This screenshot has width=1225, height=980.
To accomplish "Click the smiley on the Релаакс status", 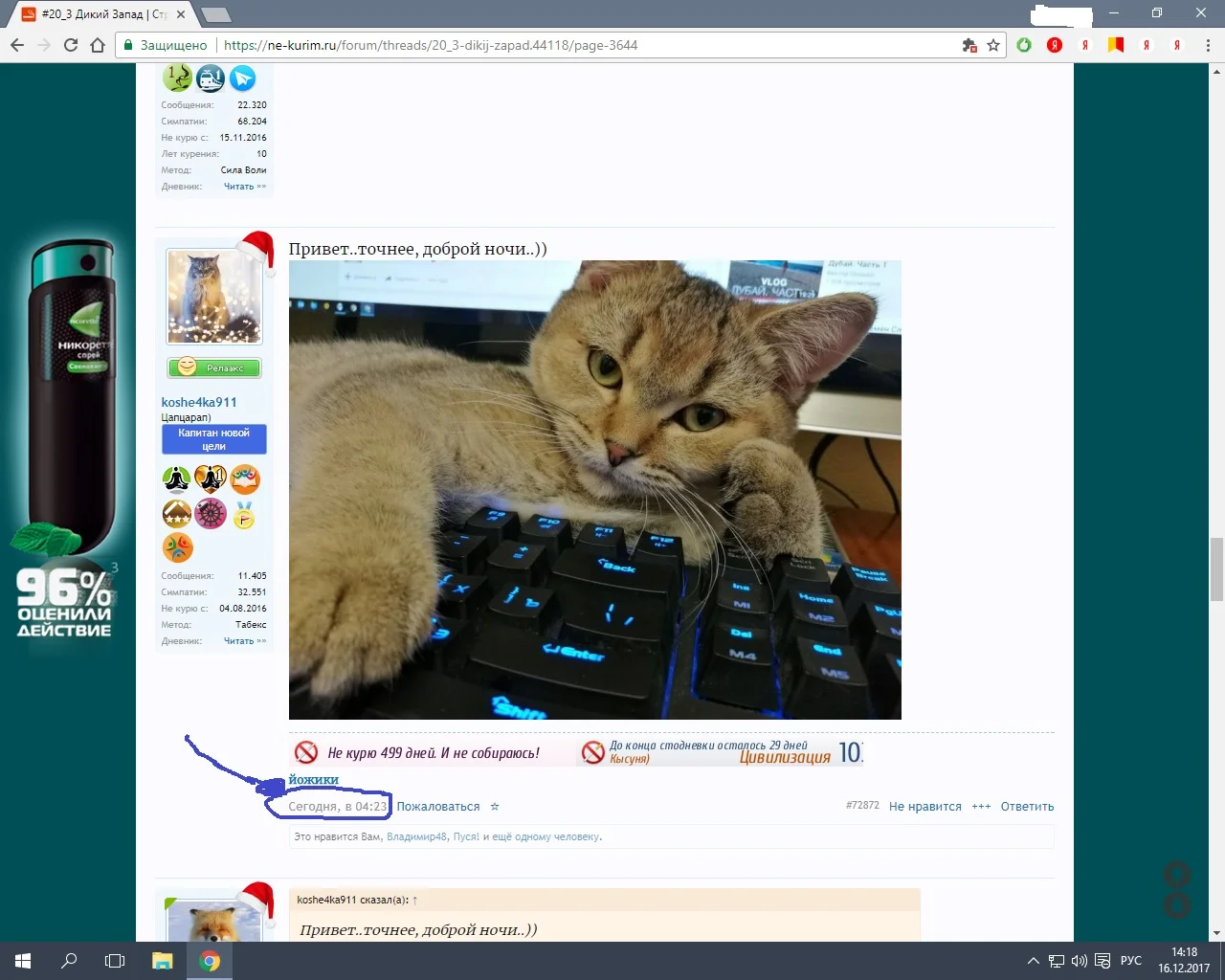I will coord(187,367).
